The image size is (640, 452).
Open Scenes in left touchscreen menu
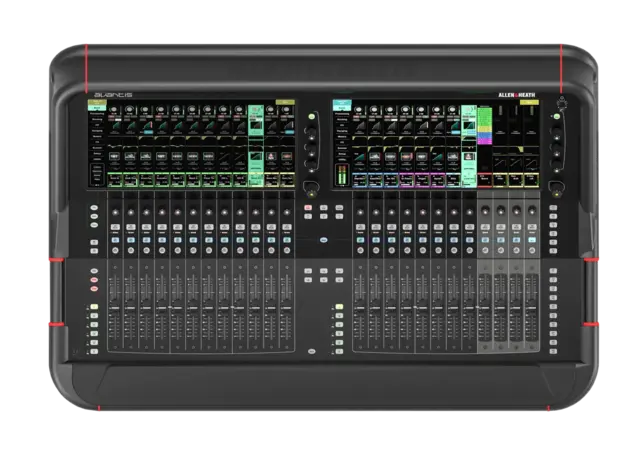(97, 148)
